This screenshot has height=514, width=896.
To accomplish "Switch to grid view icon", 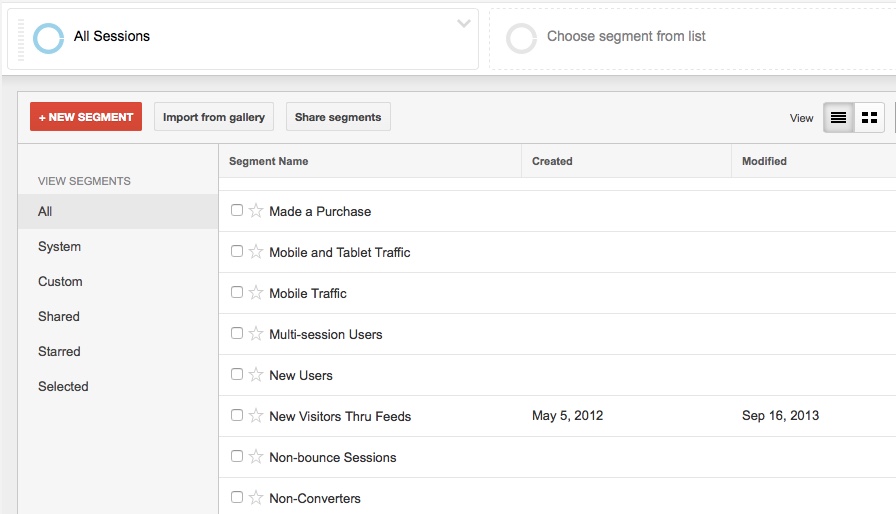I will pyautogui.click(x=869, y=118).
